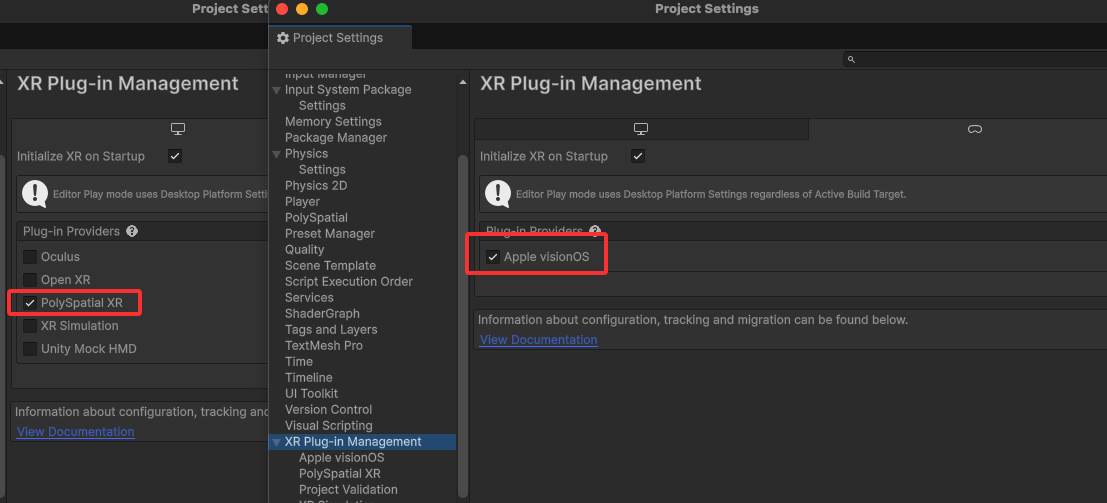Collapse the XR Plug-in Management tree node

click(277, 442)
